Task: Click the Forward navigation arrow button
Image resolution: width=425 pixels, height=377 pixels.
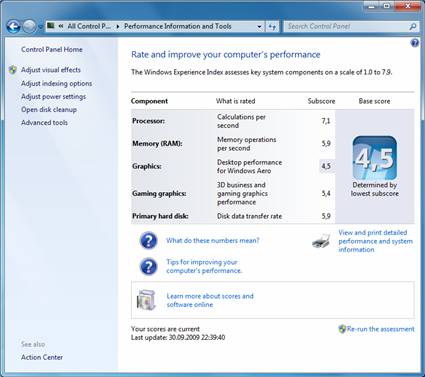Action: 29,26
